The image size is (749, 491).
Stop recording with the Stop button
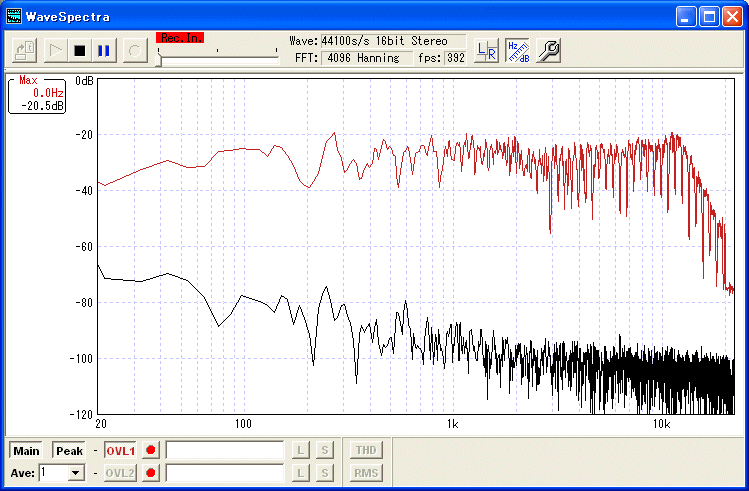point(80,50)
